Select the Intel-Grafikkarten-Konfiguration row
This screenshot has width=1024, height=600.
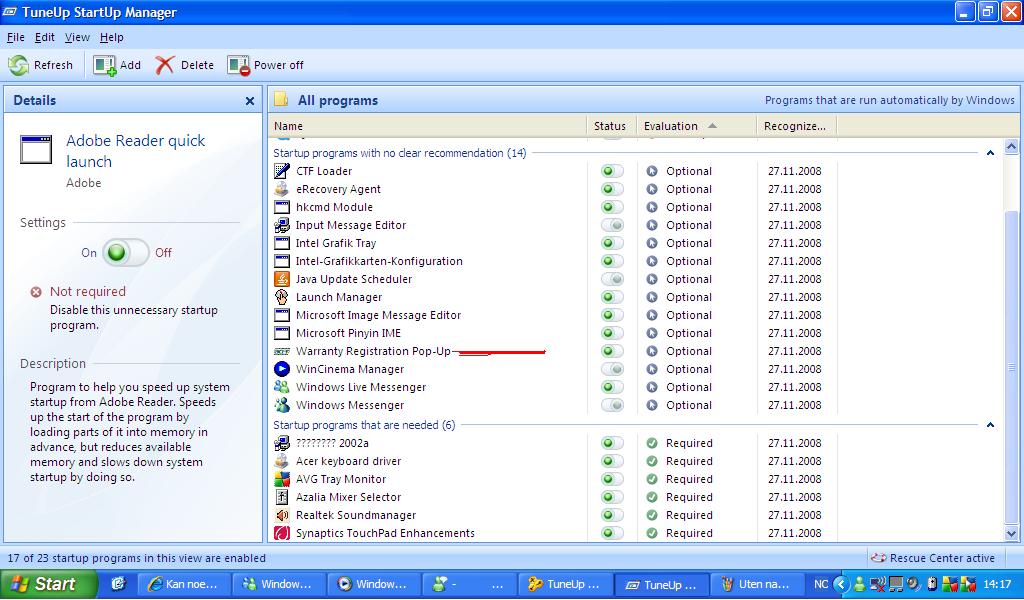pos(554,261)
